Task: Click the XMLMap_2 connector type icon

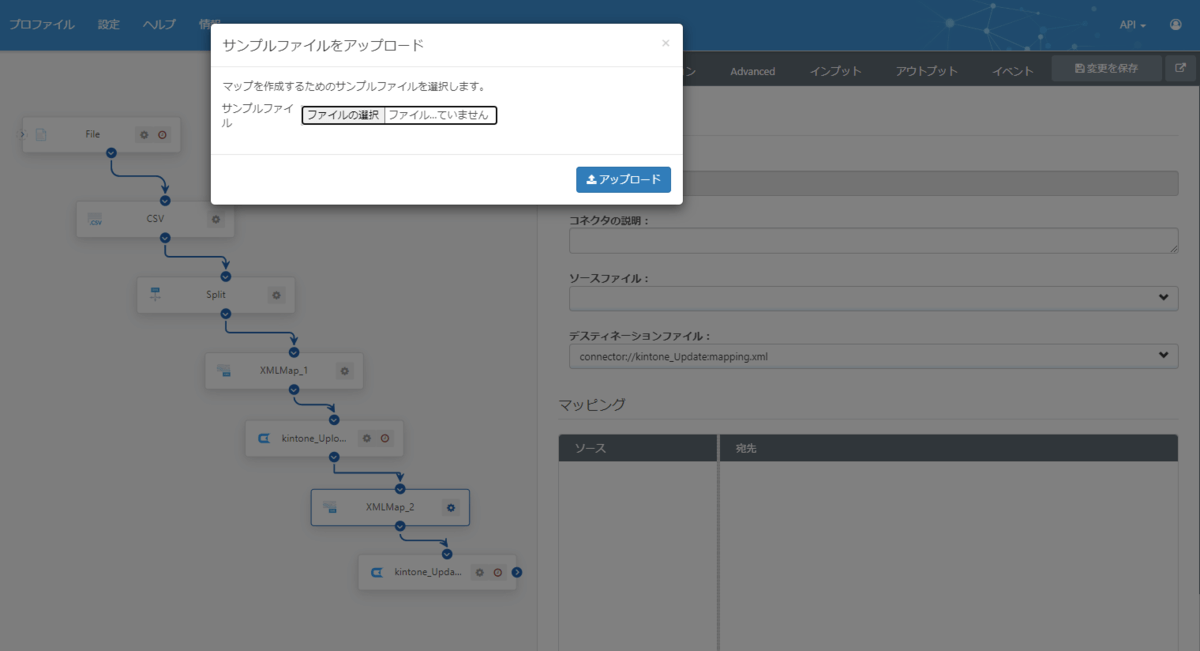Action: 330,508
